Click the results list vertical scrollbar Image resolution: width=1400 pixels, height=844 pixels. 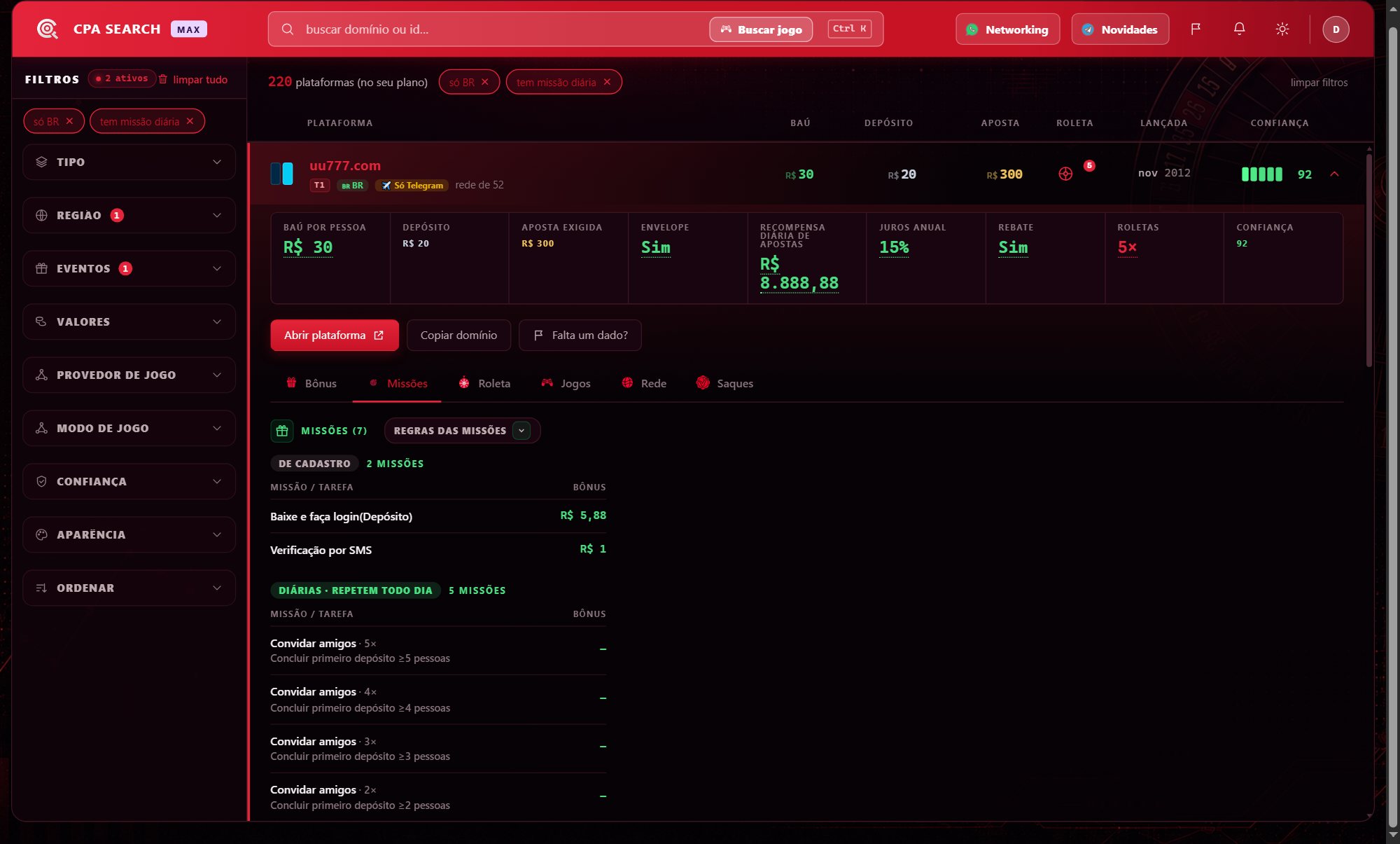[1369, 259]
